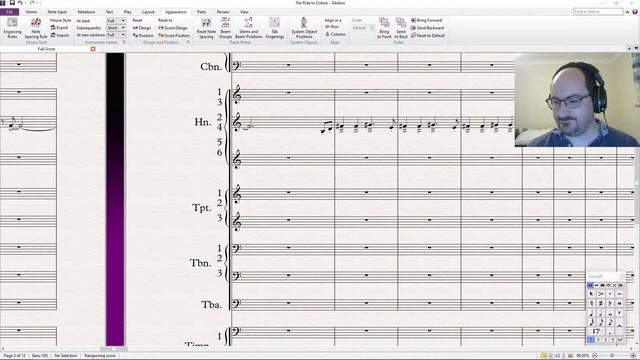Open the Order Default dropdown
The image size is (640, 360).
(363, 28)
